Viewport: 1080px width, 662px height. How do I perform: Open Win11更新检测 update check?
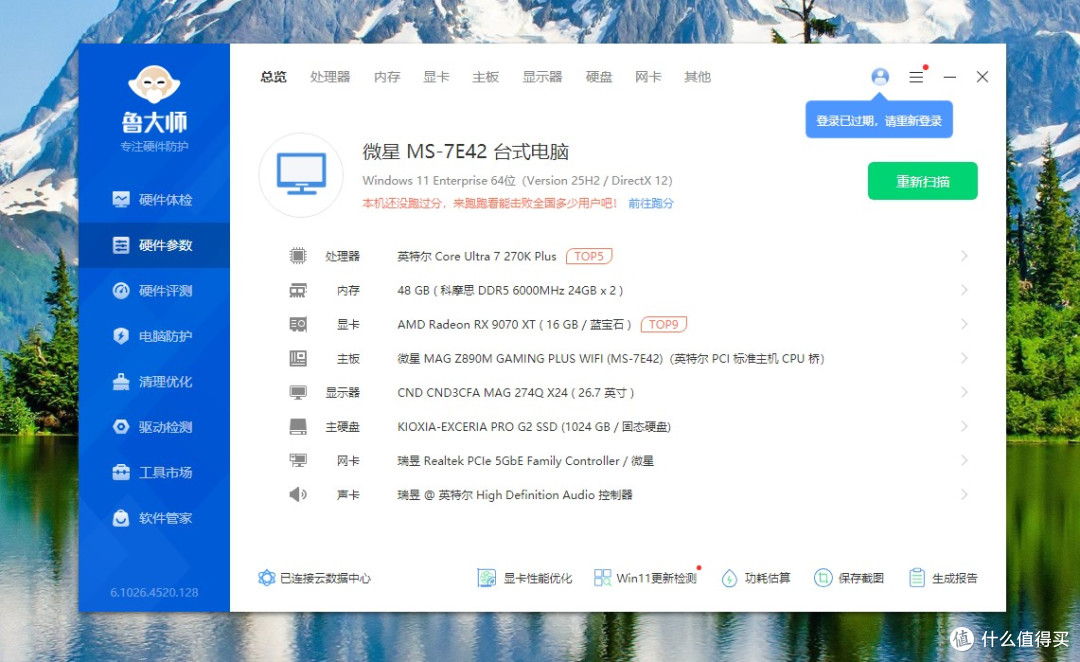[645, 578]
